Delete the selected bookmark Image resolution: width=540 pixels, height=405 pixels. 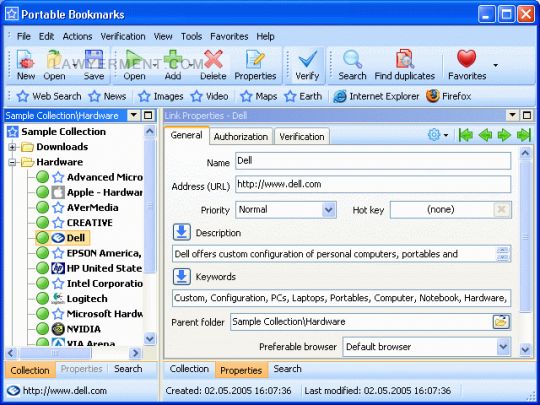[213, 65]
